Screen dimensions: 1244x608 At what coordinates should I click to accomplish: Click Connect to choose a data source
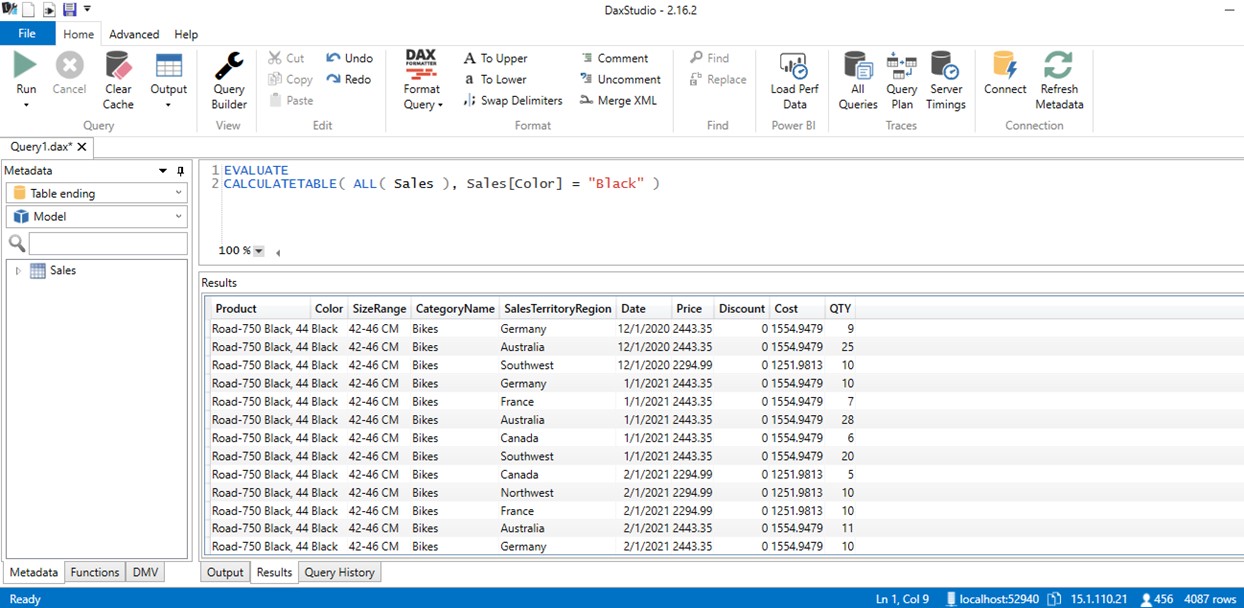point(1005,75)
